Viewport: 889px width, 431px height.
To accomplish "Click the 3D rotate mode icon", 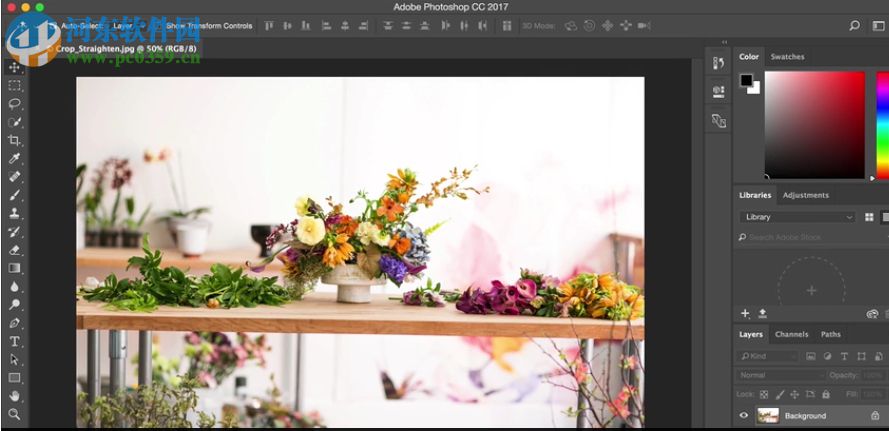I will [572, 26].
